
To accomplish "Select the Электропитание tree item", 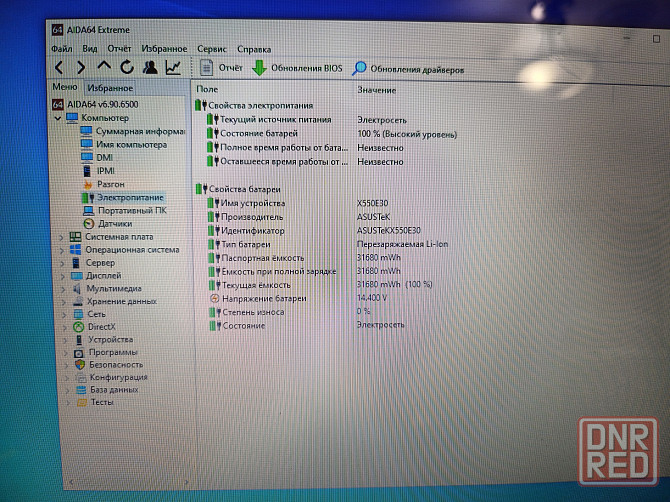I will point(130,197).
